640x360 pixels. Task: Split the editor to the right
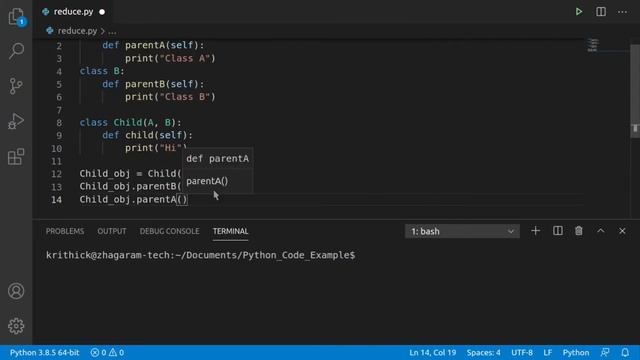601,11
